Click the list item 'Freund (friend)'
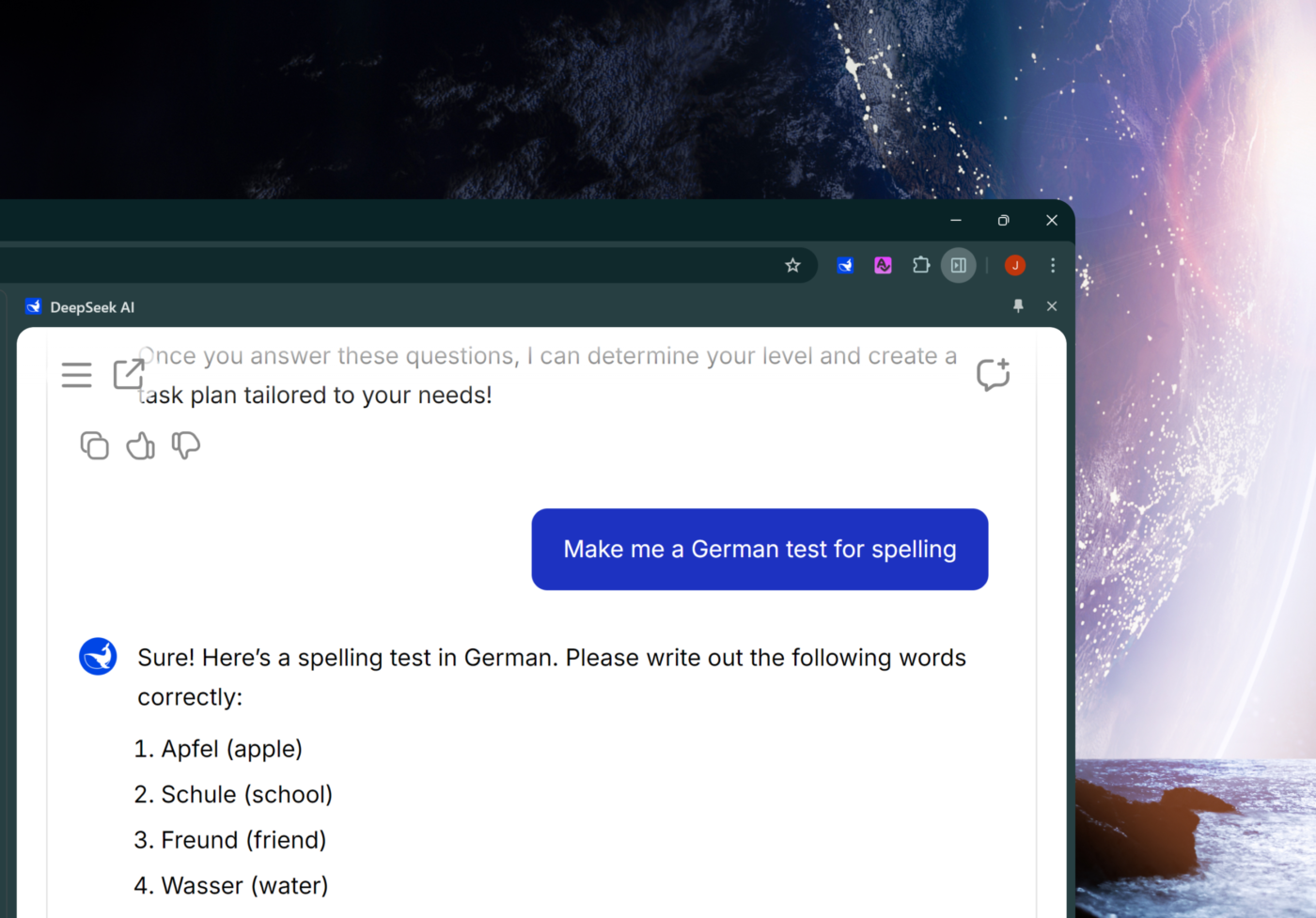This screenshot has height=918, width=1316. pyautogui.click(x=230, y=840)
